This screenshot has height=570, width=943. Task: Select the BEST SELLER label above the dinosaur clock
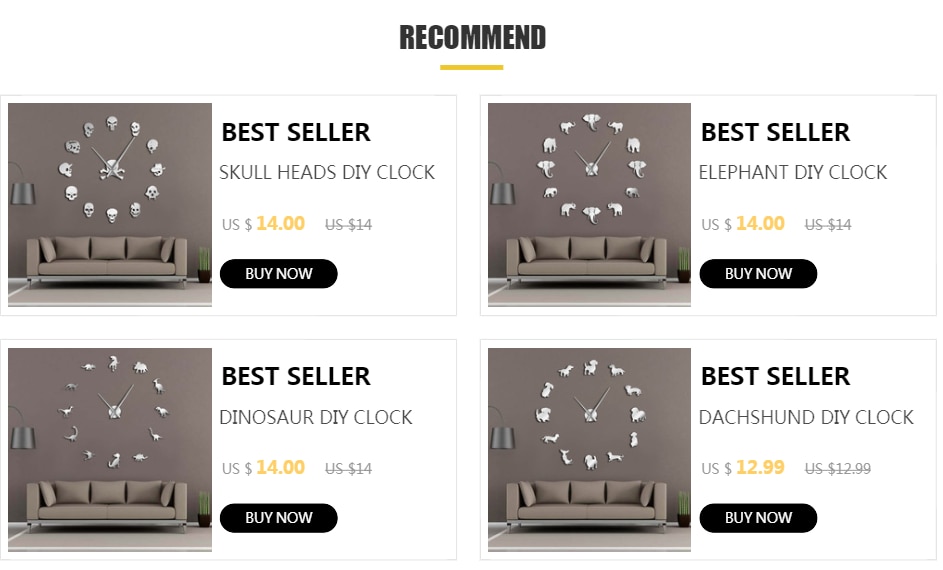296,376
